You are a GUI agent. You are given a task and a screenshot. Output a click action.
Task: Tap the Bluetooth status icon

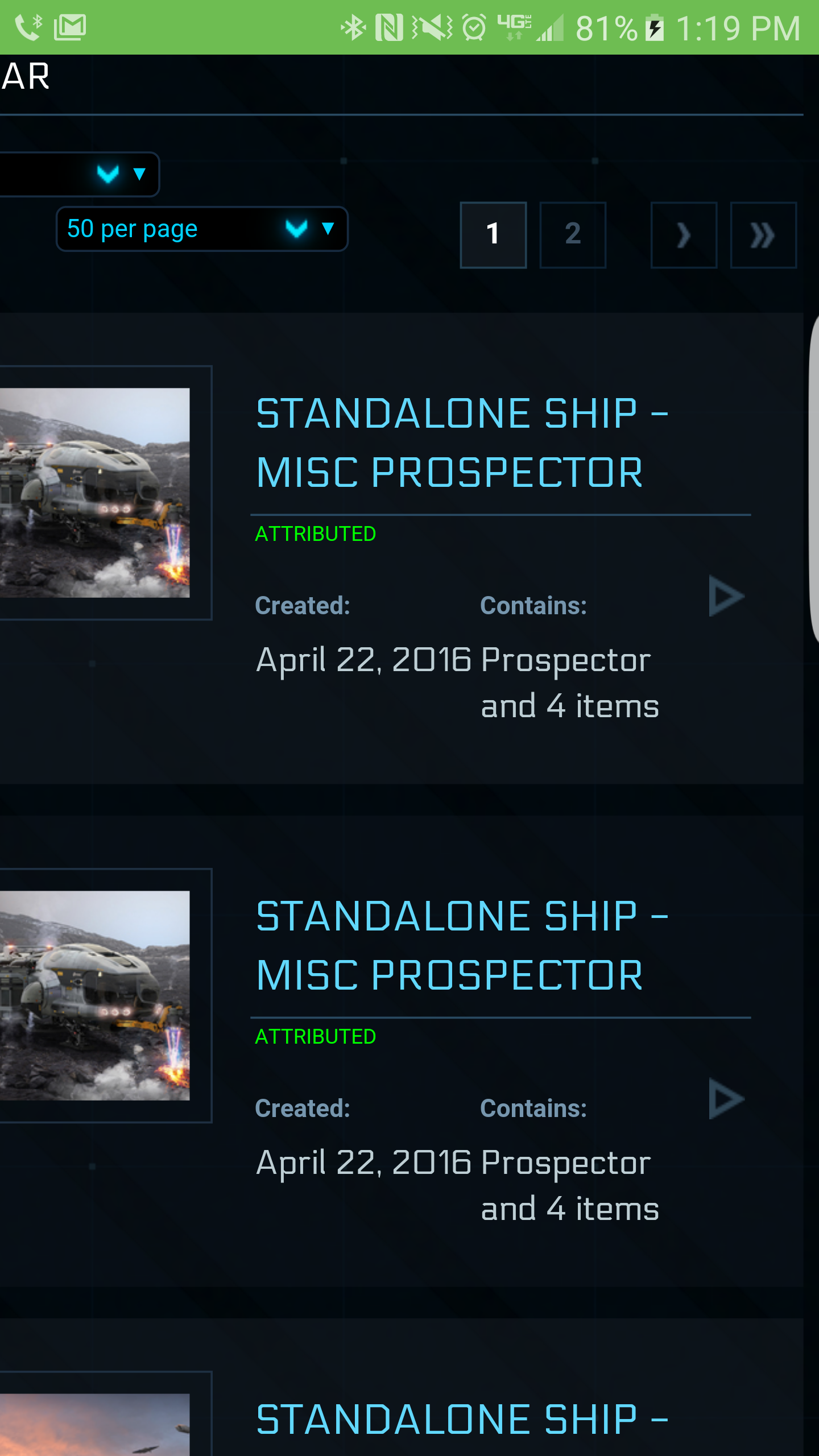353,27
